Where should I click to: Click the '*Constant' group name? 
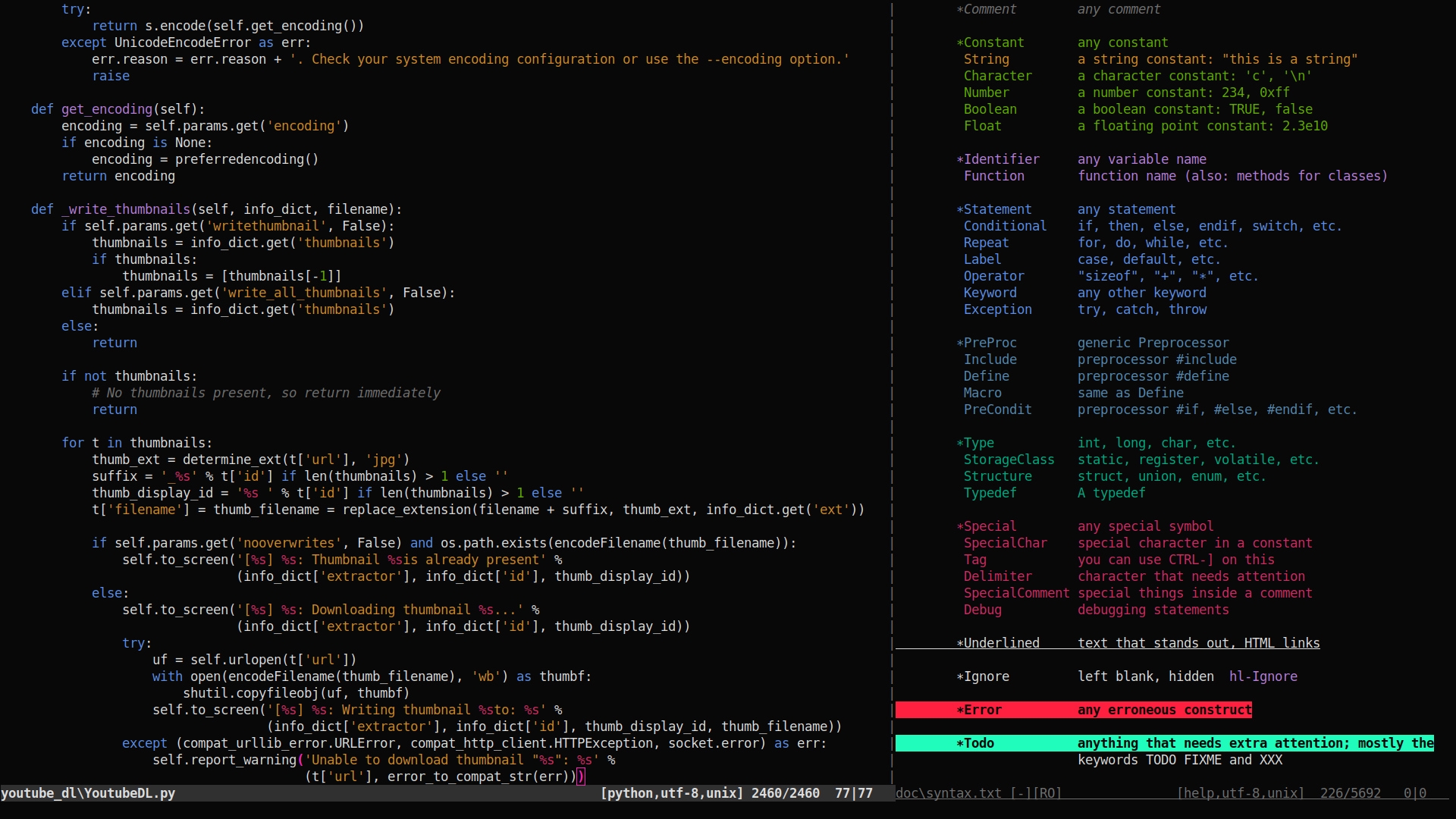tap(990, 42)
